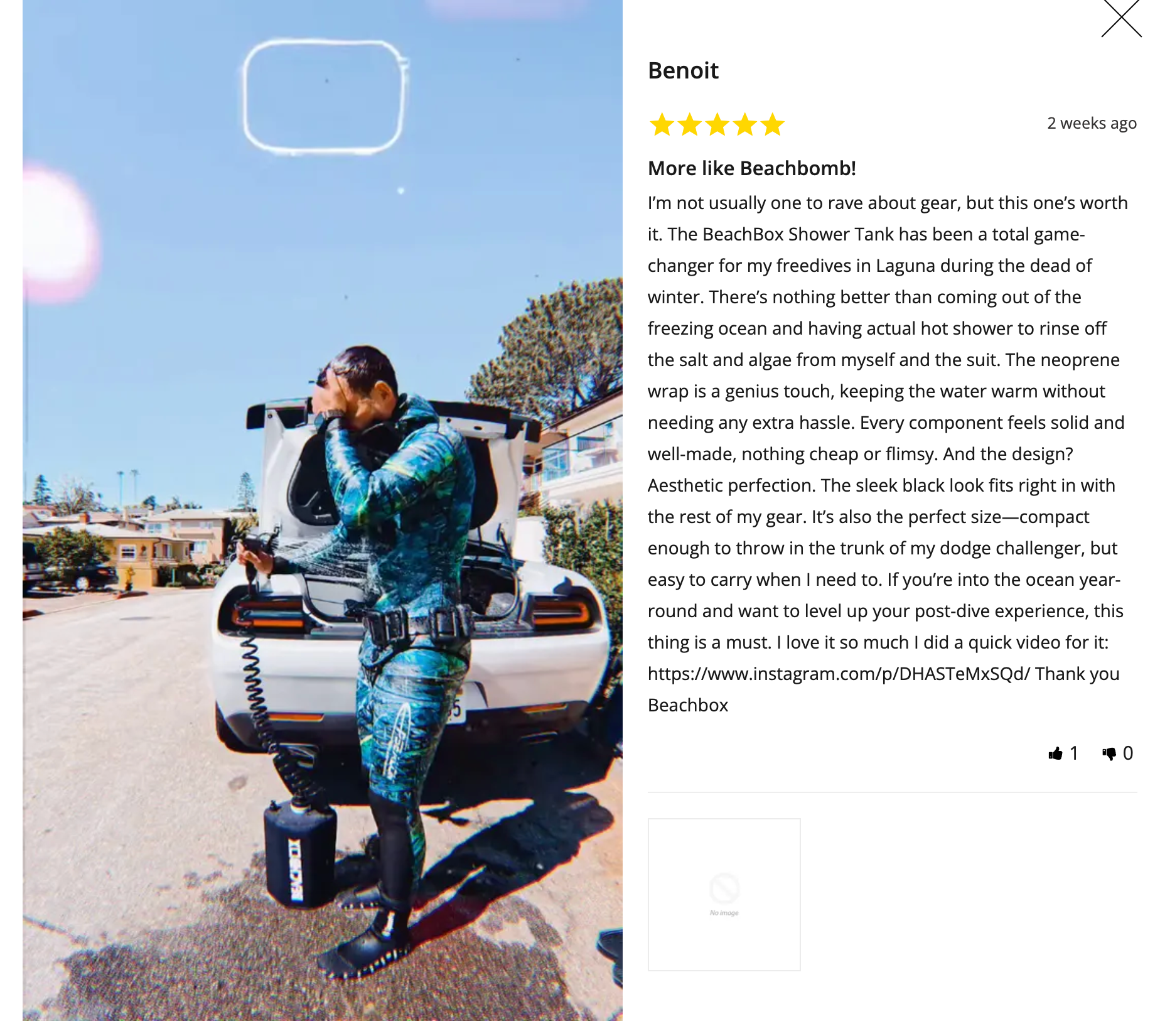The height and width of the screenshot is (1036, 1160).
Task: Click the unhelpful vote count 0
Action: pos(1128,753)
